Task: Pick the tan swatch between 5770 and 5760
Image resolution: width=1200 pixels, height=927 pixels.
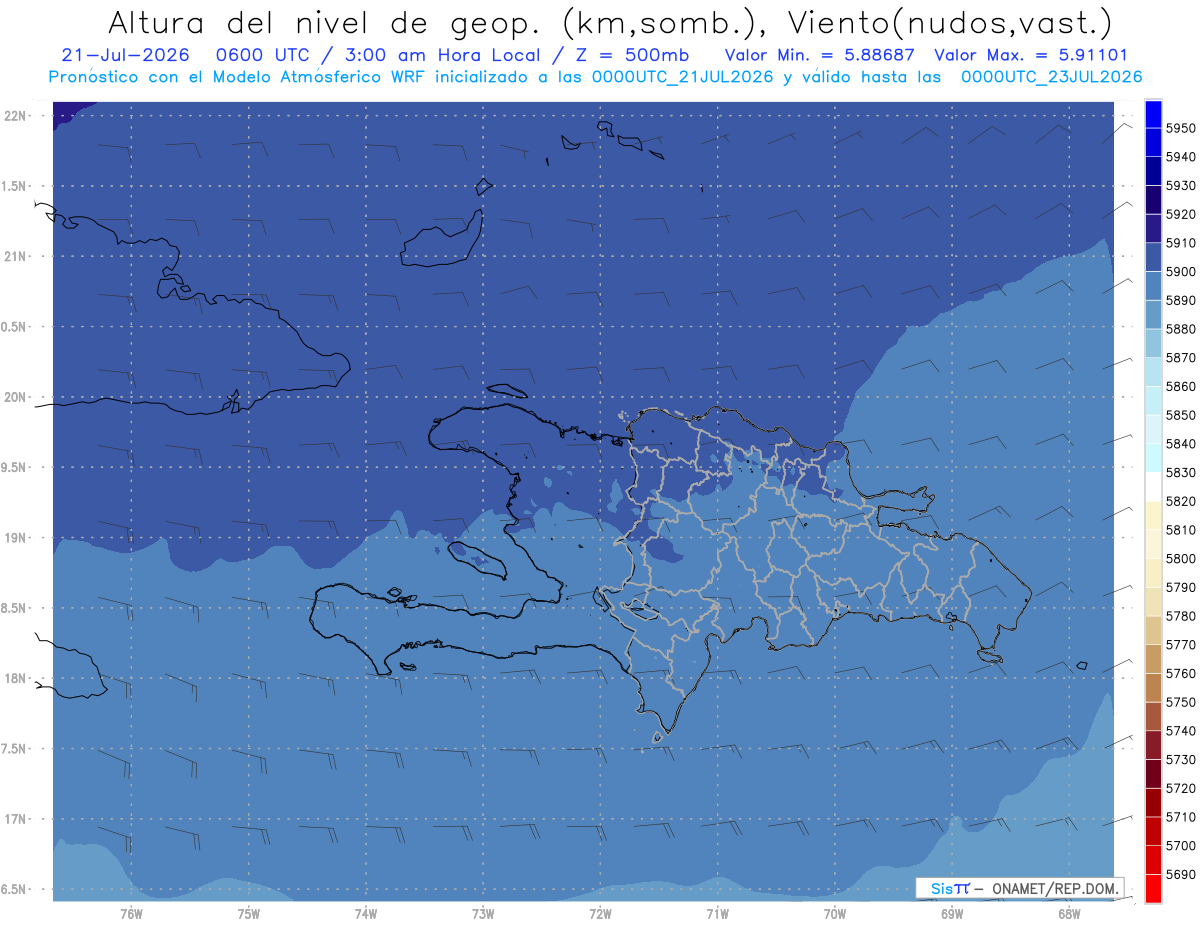Action: coord(1153,659)
